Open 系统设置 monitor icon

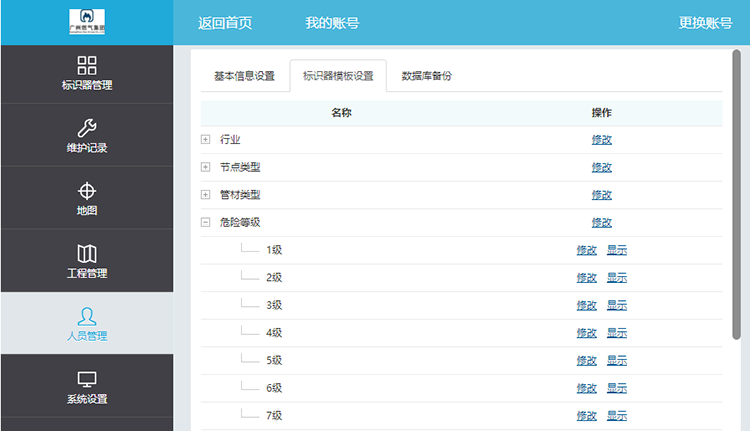point(87,380)
